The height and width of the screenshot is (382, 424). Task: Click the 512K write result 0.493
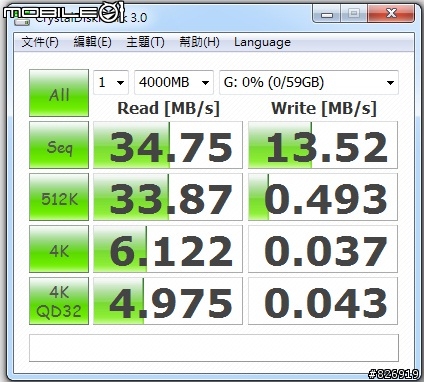click(x=323, y=197)
